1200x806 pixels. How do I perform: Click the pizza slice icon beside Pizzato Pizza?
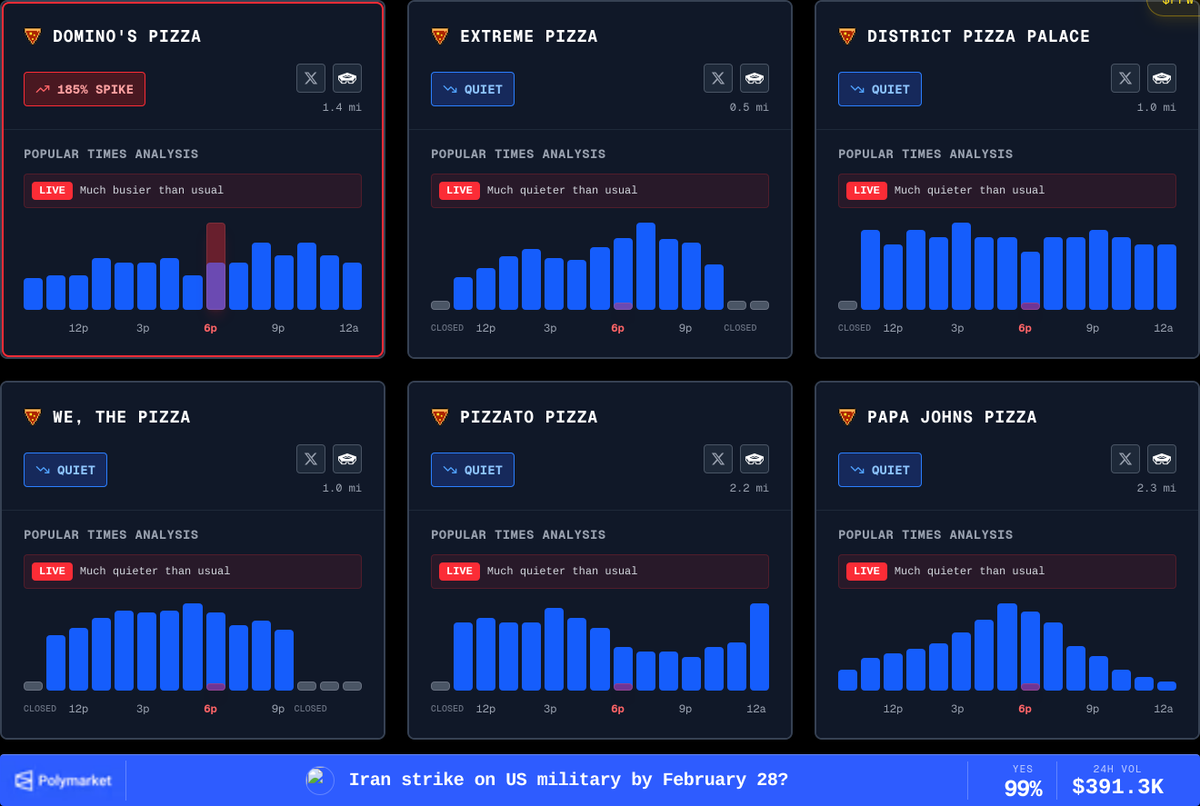point(440,417)
